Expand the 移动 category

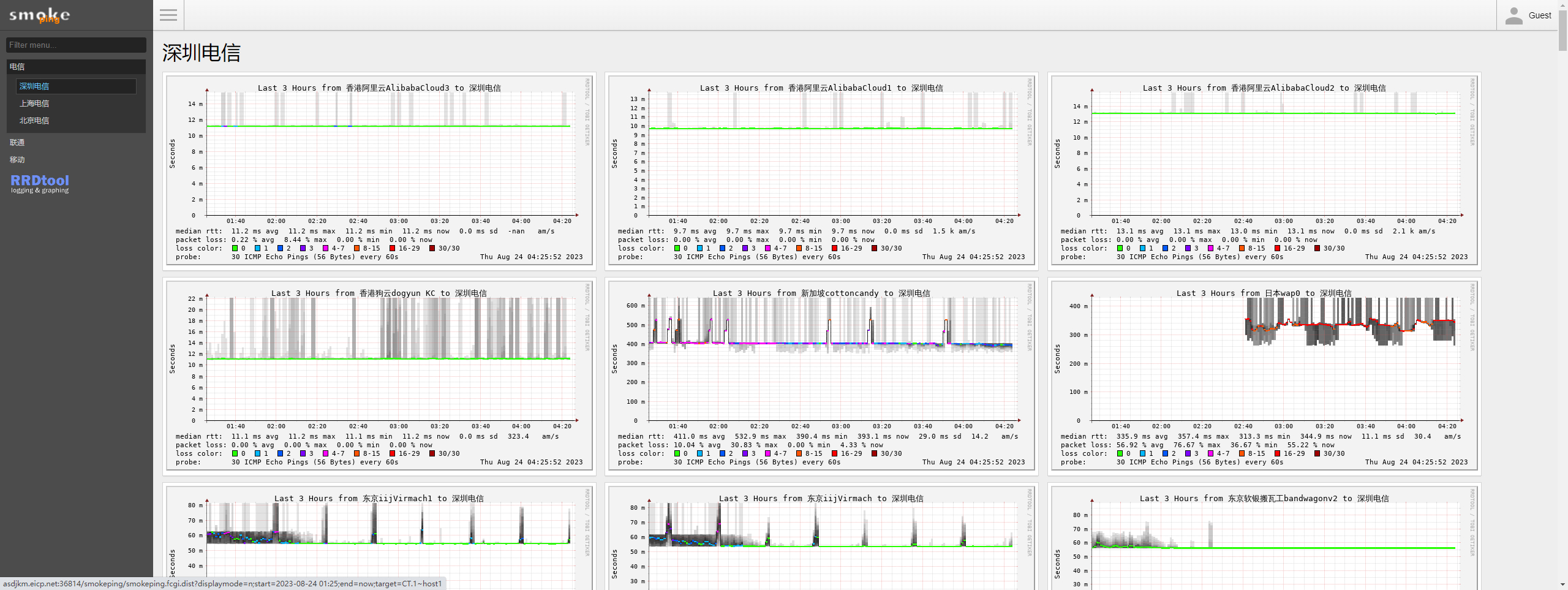click(x=17, y=160)
